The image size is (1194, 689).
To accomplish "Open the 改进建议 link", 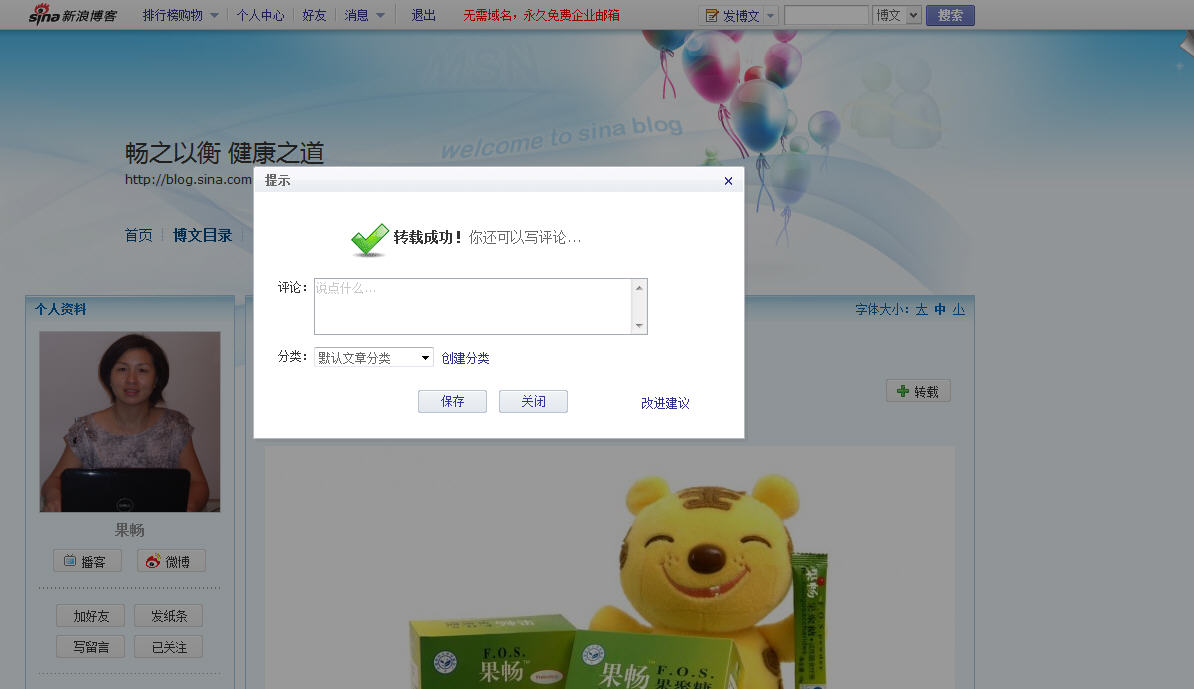I will (x=665, y=403).
